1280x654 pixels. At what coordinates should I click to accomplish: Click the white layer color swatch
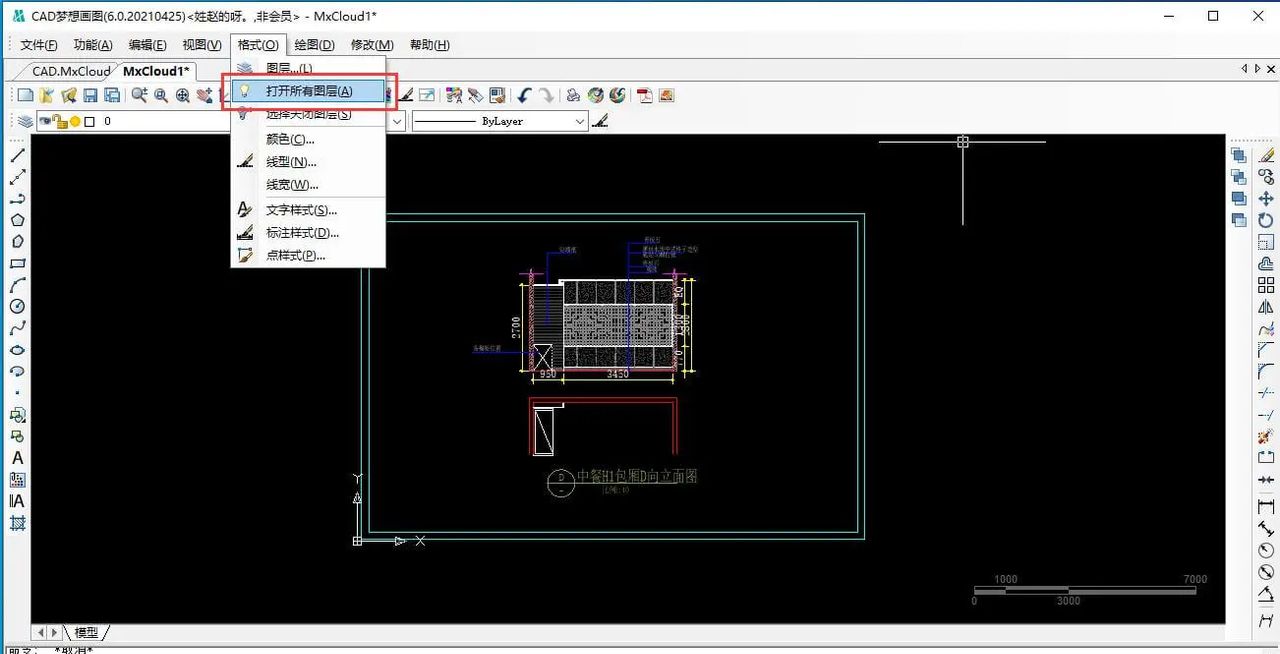[x=89, y=121]
